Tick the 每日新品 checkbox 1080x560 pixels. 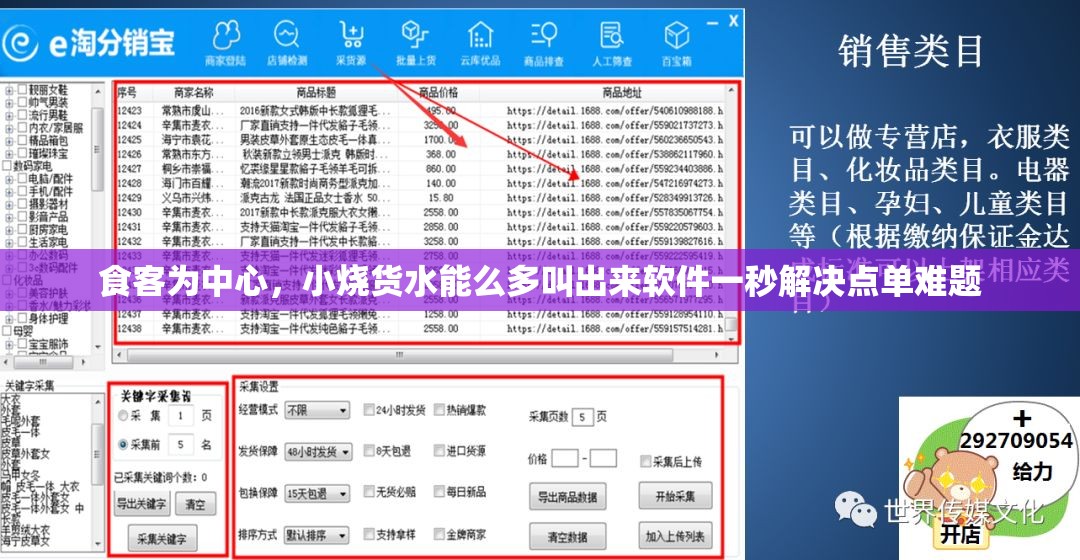(439, 492)
